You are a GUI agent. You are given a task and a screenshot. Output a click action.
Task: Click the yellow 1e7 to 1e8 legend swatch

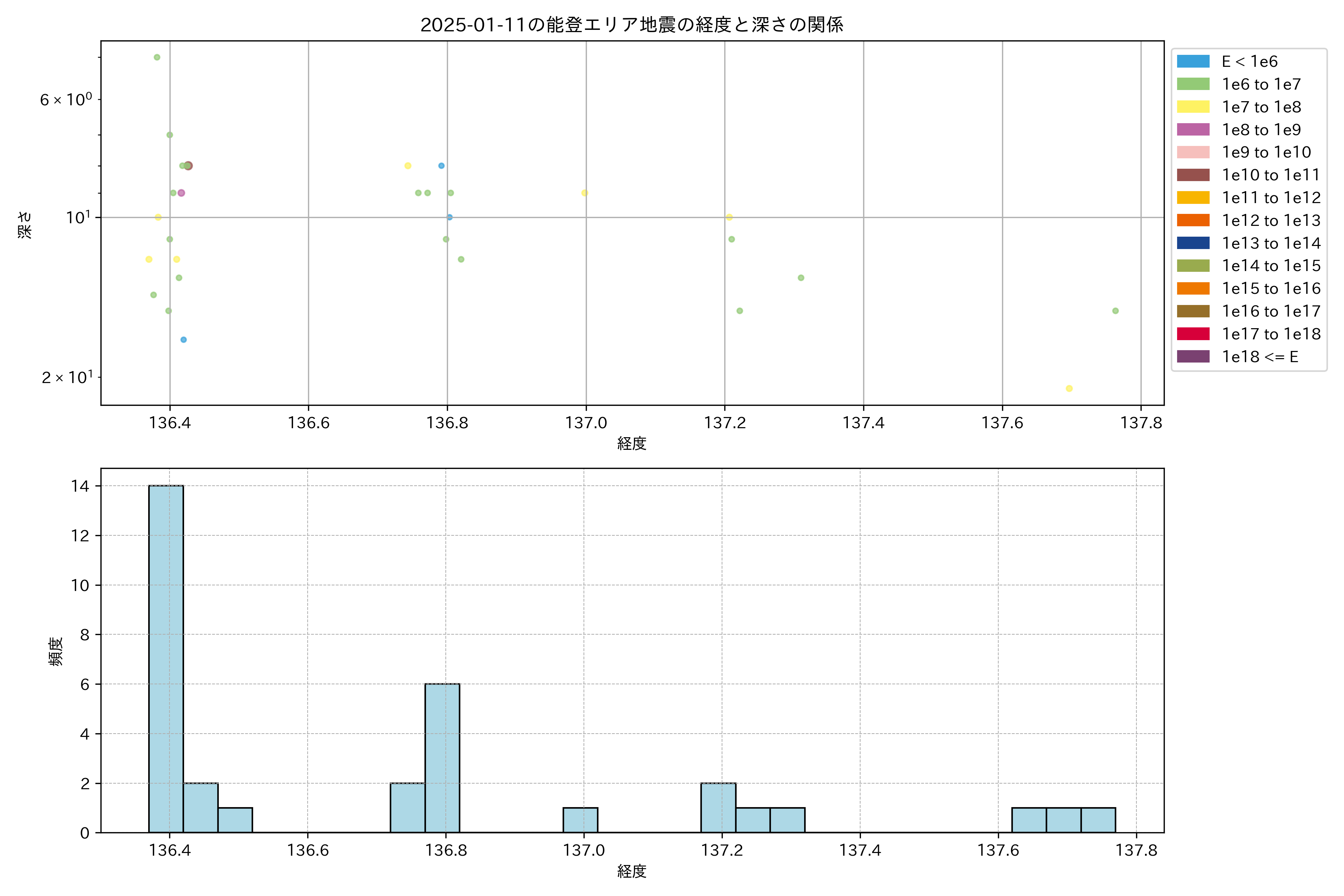(x=1193, y=107)
